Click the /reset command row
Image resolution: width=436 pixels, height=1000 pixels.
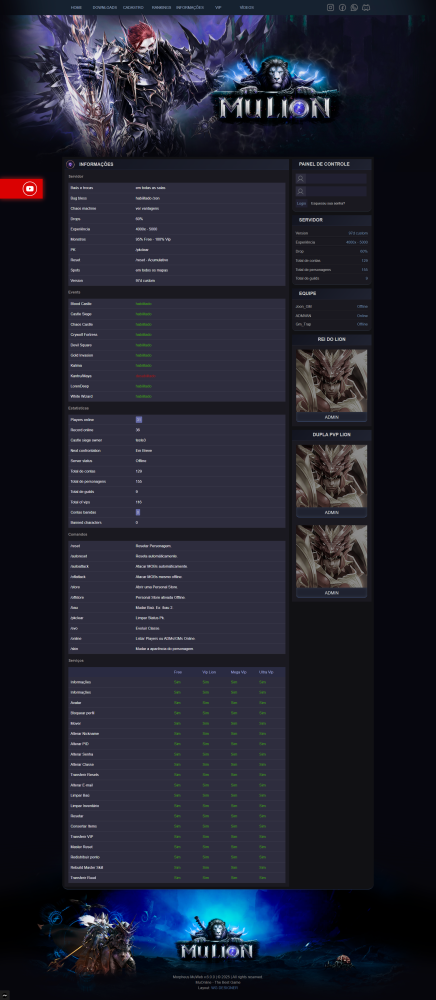coord(177,546)
